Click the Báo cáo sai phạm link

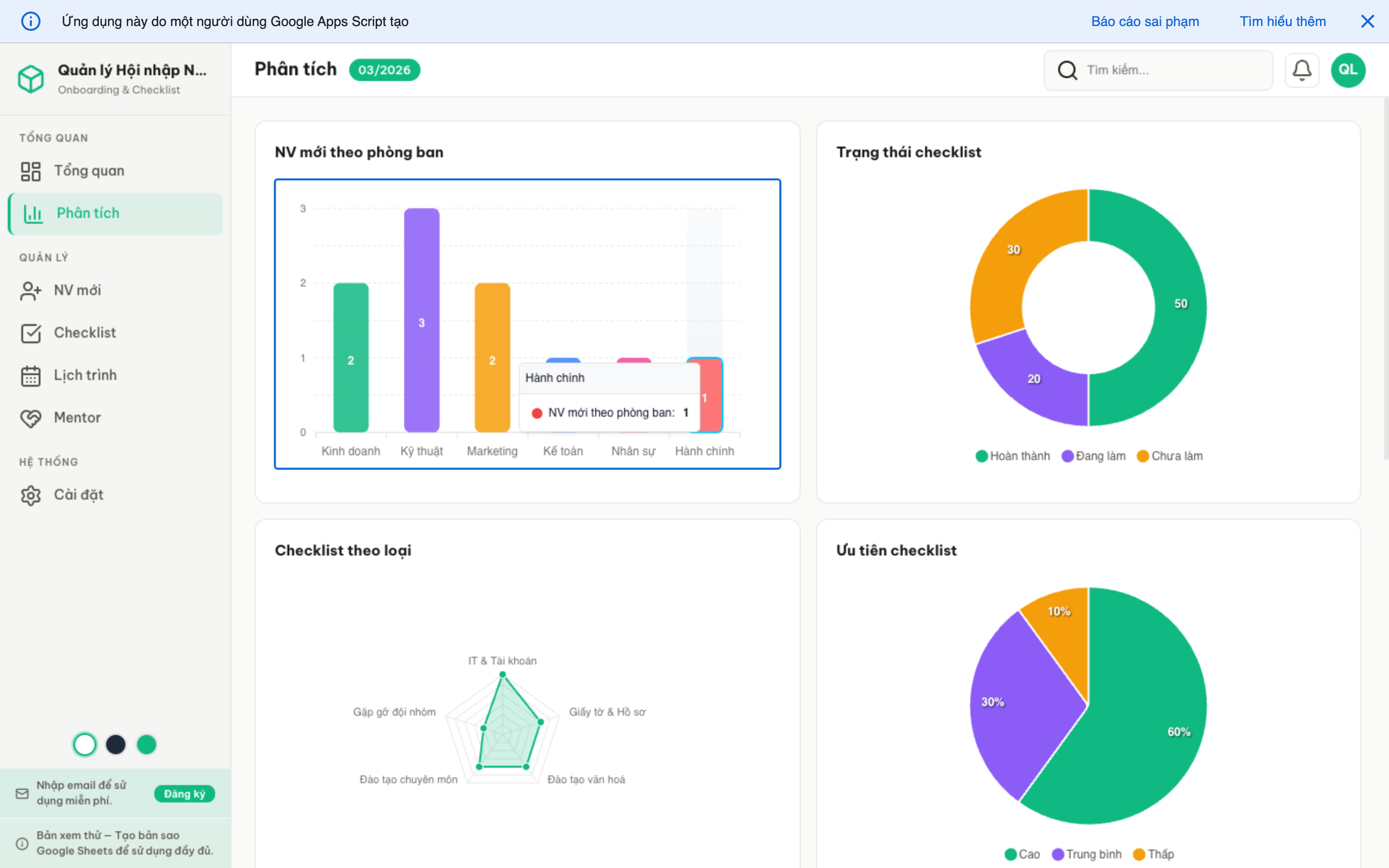pyautogui.click(x=1144, y=21)
